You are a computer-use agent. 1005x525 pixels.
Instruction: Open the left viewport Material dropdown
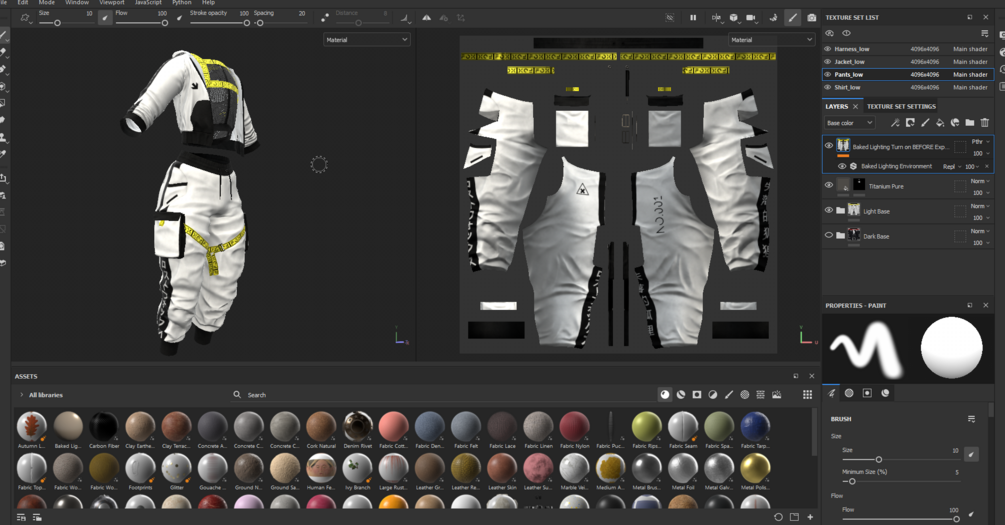pyautogui.click(x=366, y=40)
